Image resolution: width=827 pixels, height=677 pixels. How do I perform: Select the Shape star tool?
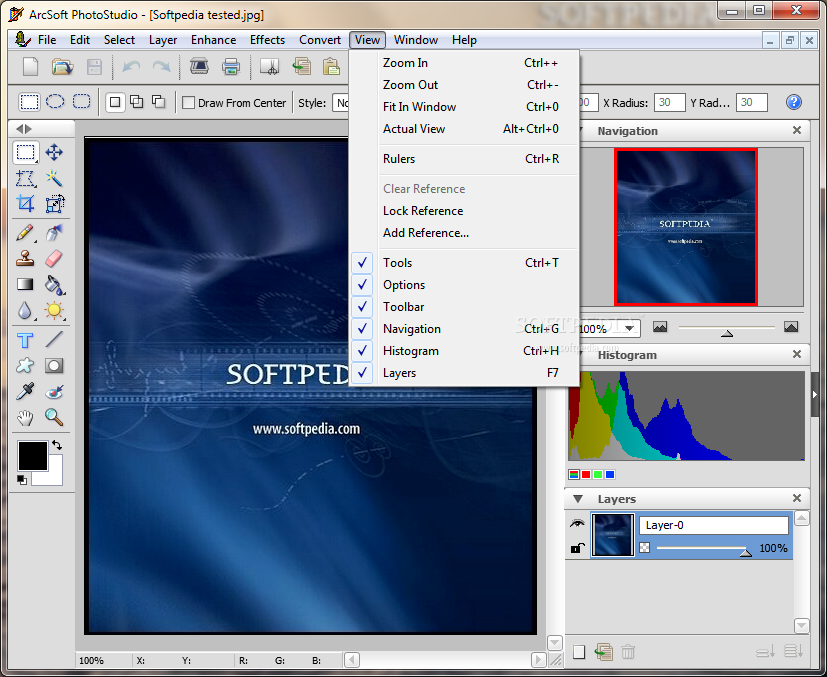25,365
